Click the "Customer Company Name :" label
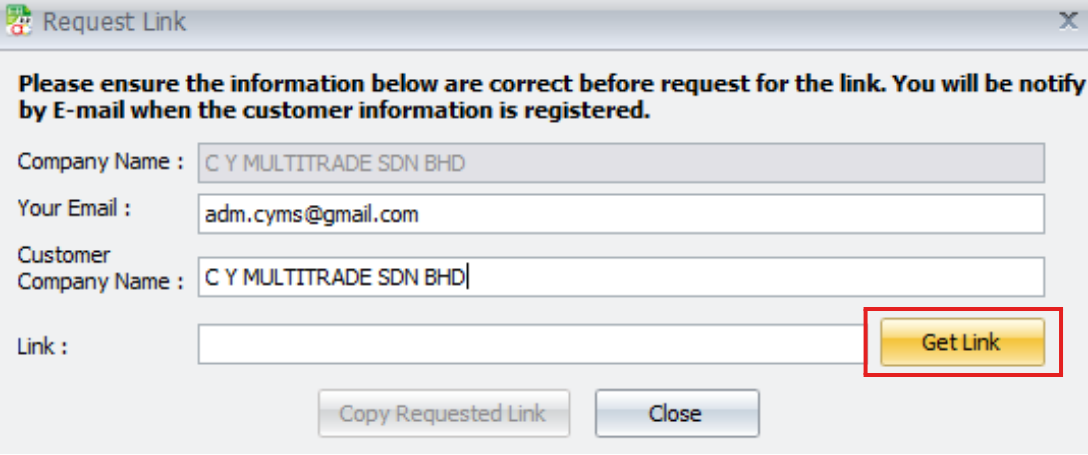Image resolution: width=1088 pixels, height=455 pixels. 100,268
